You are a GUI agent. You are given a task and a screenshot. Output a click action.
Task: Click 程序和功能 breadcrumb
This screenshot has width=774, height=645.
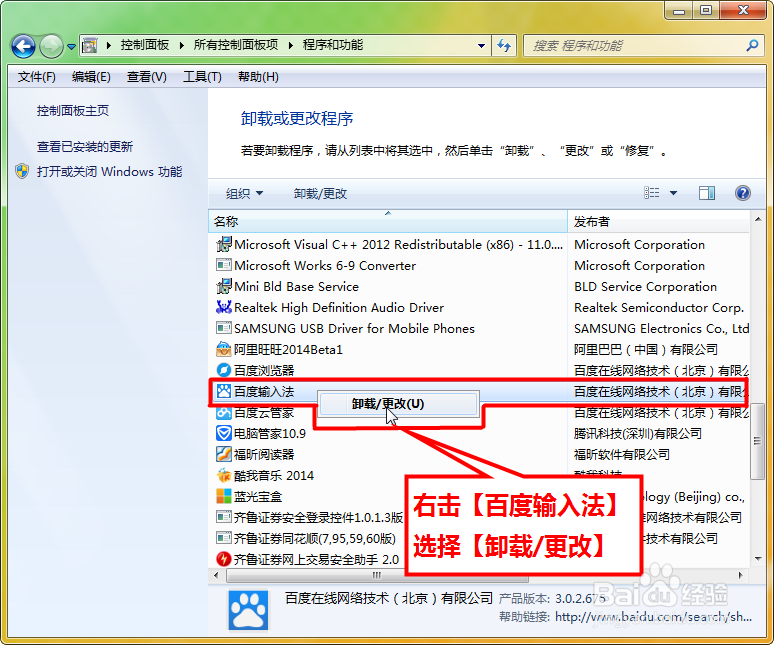(x=333, y=45)
